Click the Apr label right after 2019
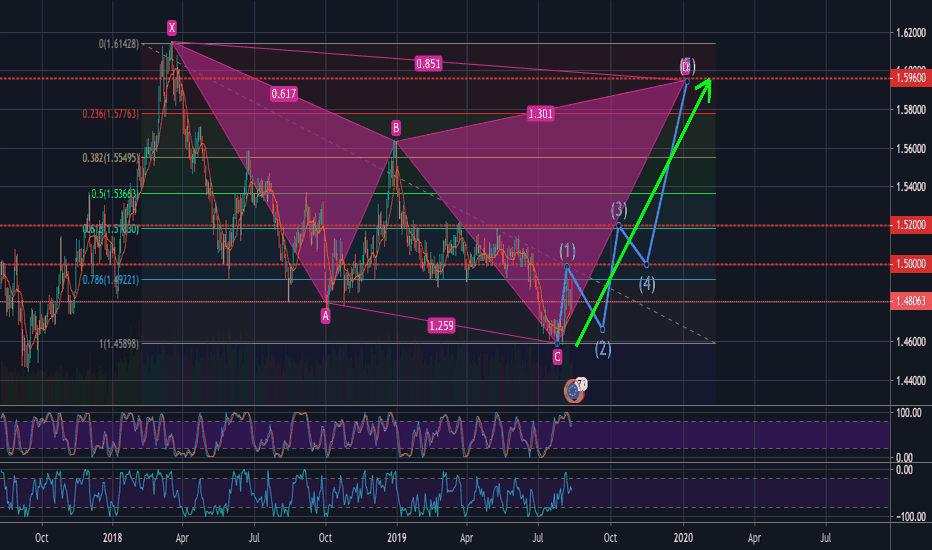The image size is (932, 550). point(467,538)
